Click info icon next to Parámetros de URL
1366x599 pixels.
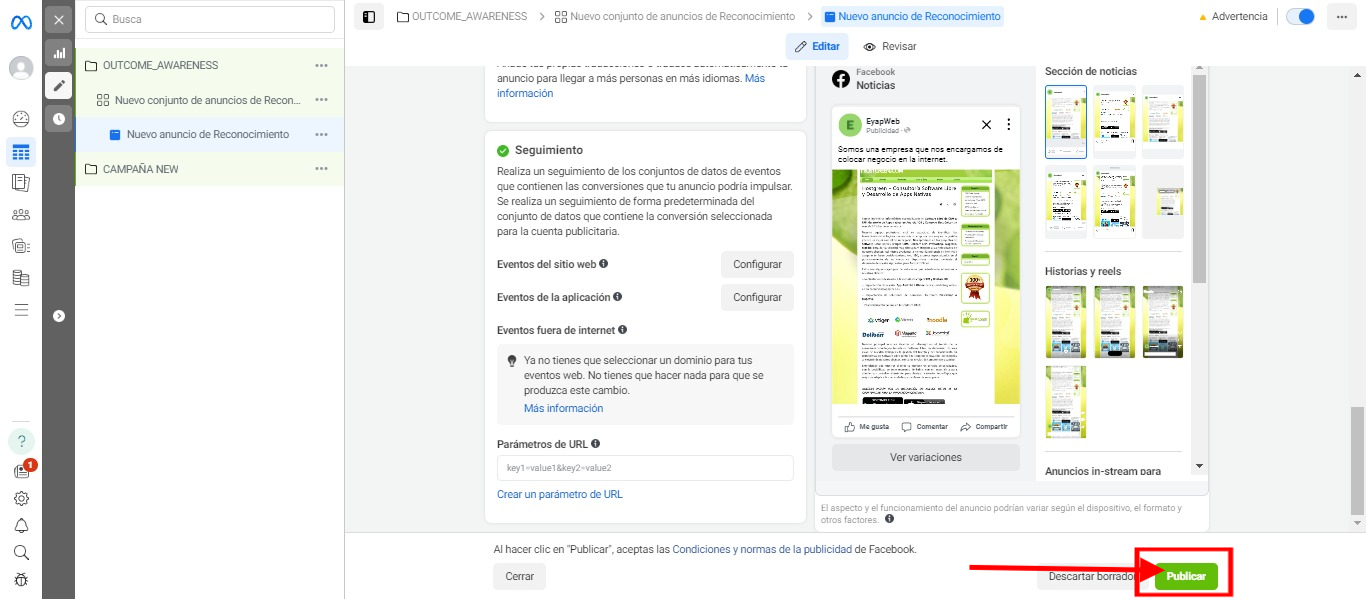(596, 444)
